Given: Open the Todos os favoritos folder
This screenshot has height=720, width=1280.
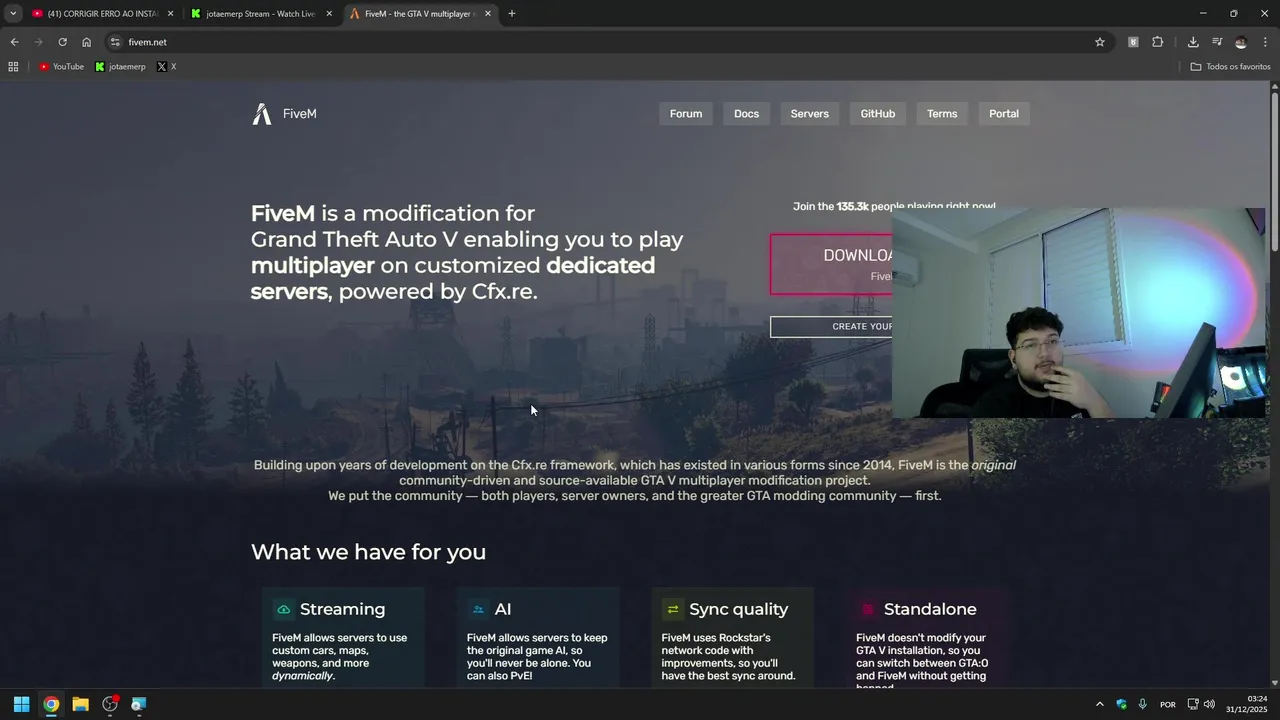Looking at the screenshot, I should click(x=1230, y=67).
